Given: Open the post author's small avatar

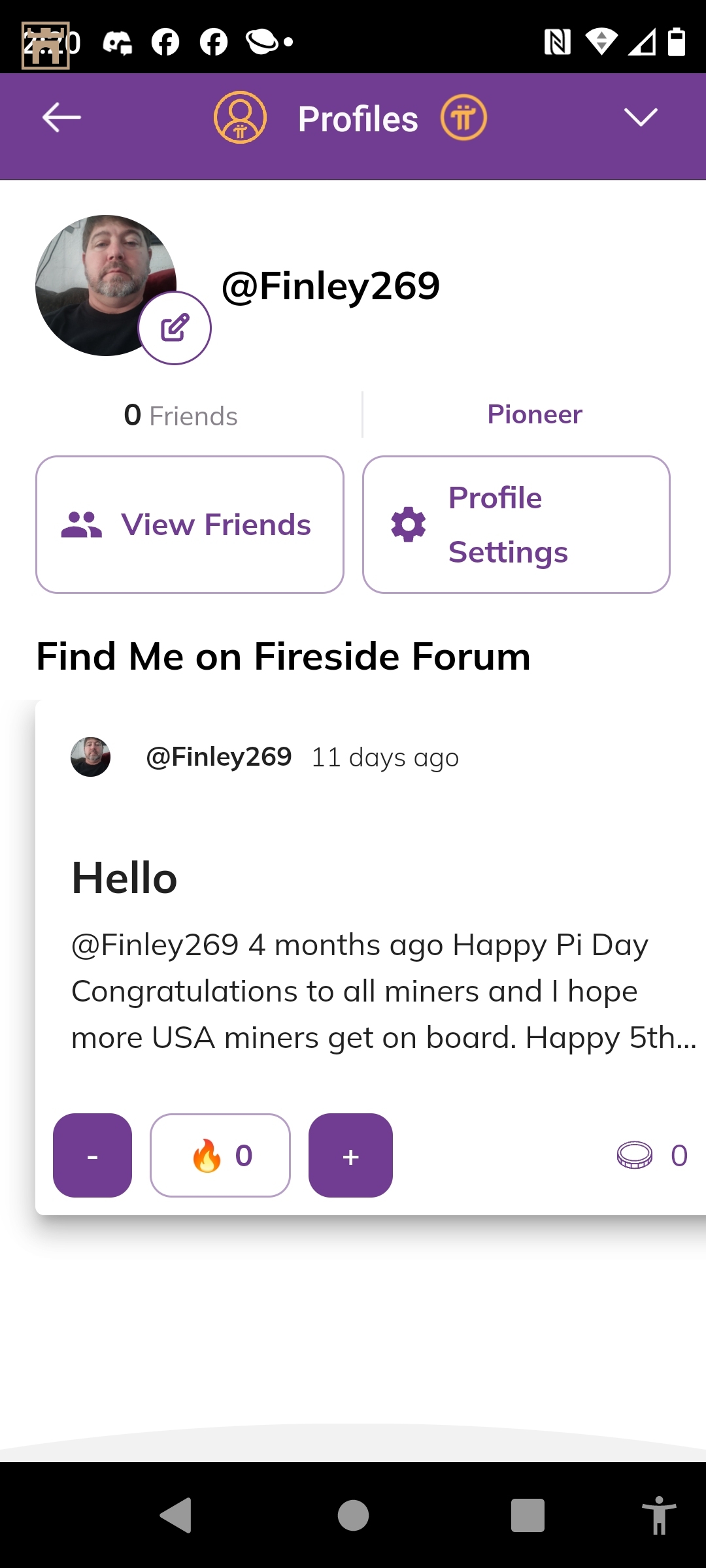Looking at the screenshot, I should [90, 757].
